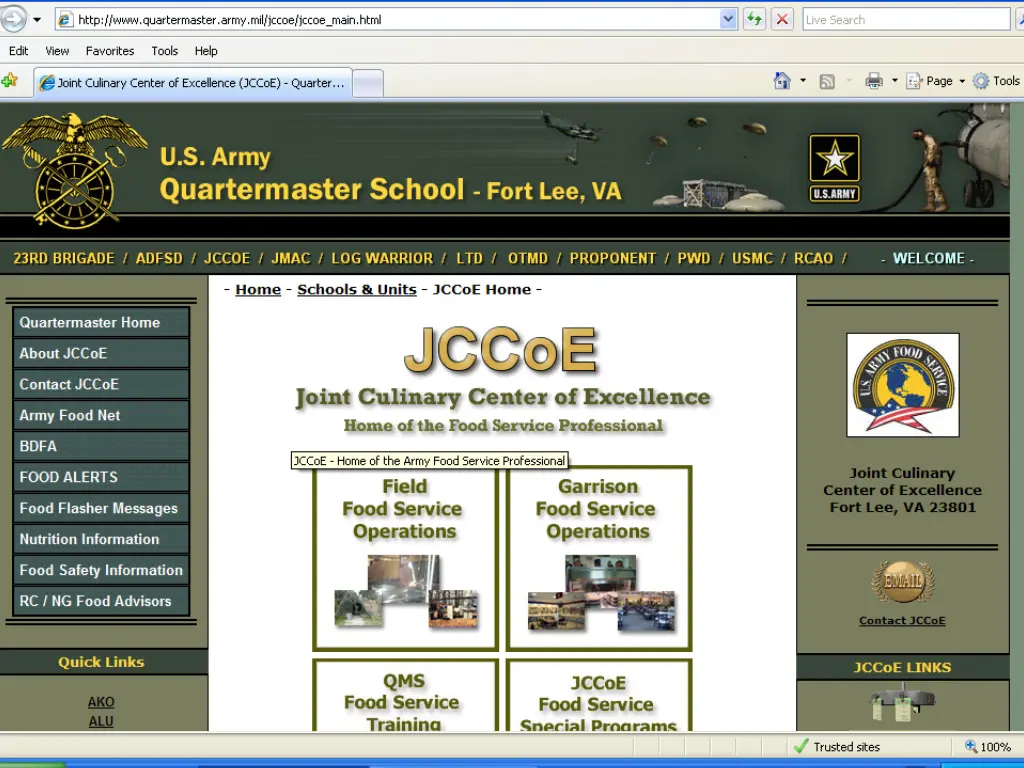Open About JCCoE in sidebar

[x=101, y=353]
